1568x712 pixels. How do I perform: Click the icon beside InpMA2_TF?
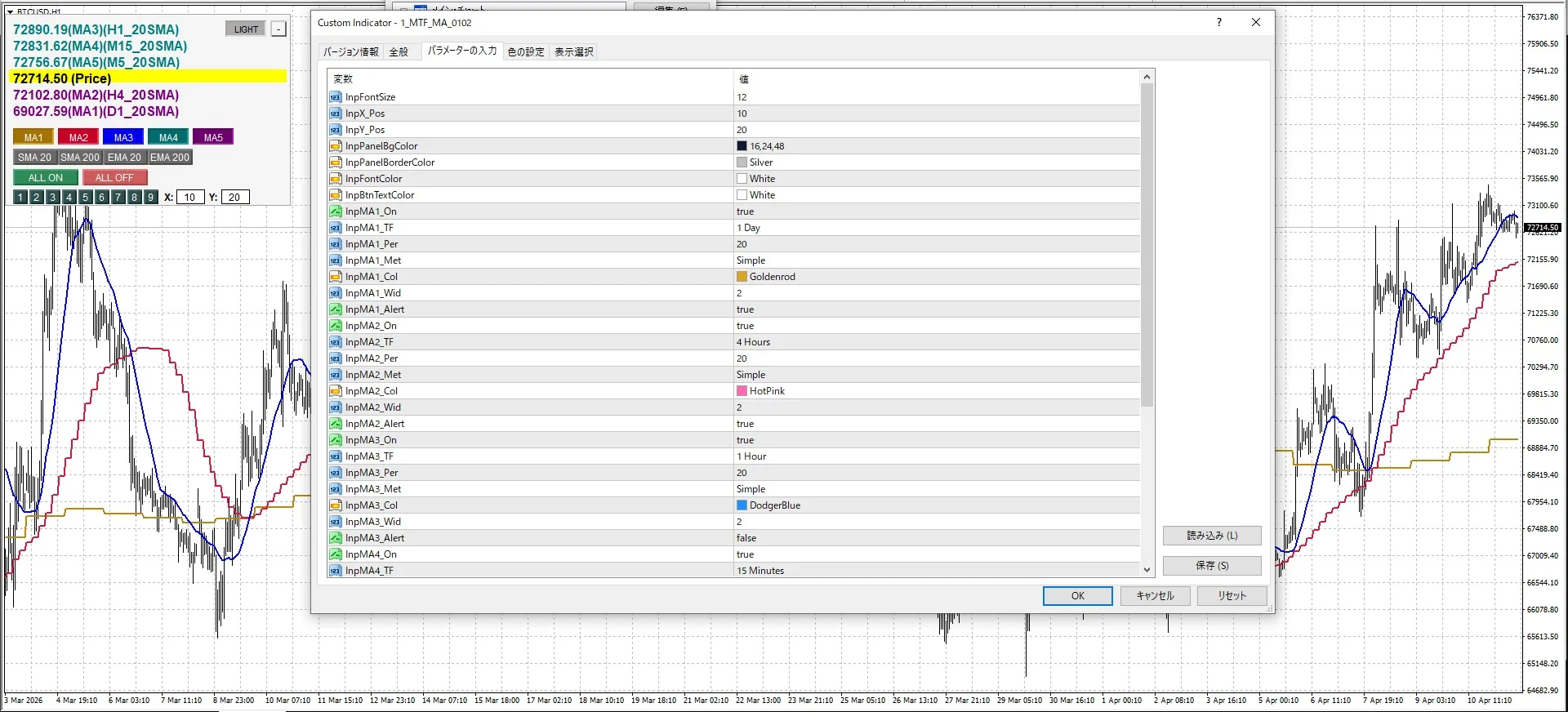(335, 342)
